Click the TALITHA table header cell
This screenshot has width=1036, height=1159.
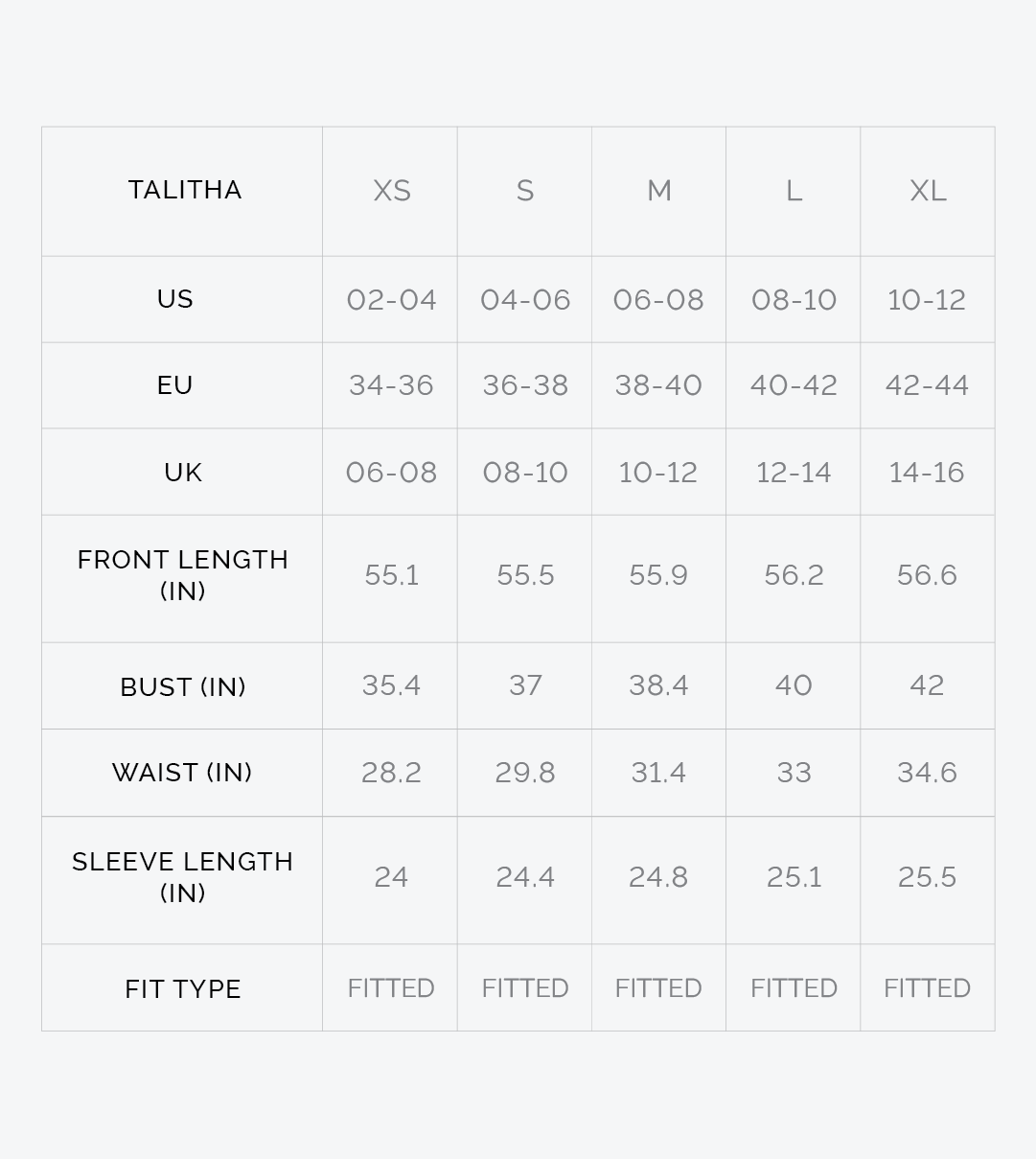[185, 190]
